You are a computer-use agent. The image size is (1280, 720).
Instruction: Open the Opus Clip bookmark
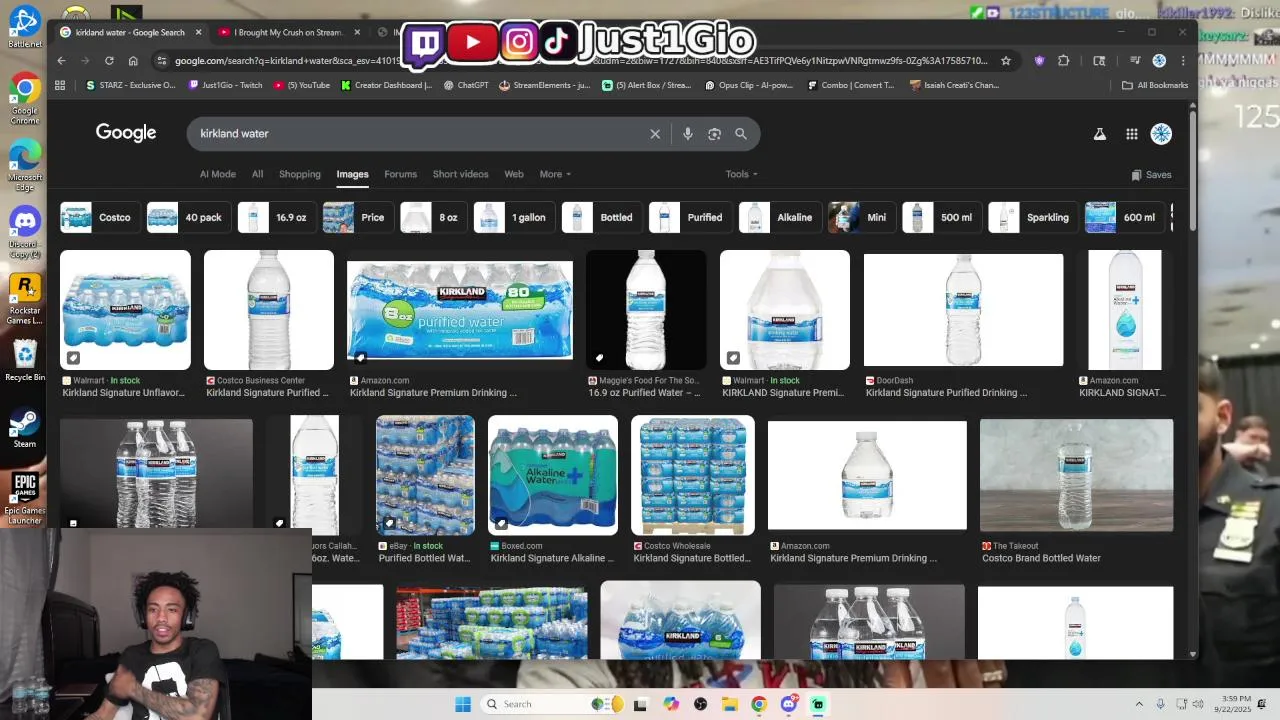748,85
